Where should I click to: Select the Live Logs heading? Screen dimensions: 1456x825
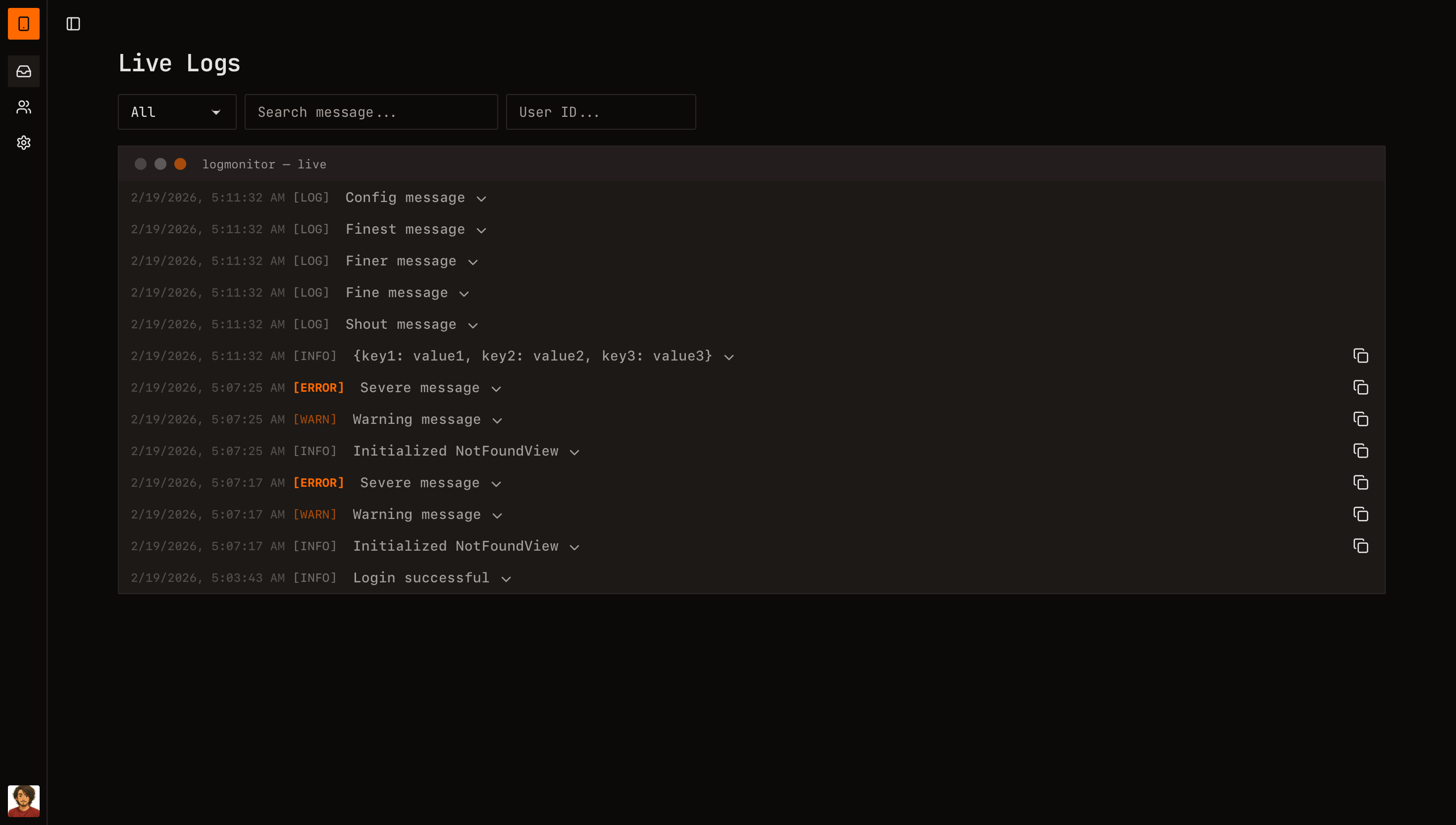(179, 63)
